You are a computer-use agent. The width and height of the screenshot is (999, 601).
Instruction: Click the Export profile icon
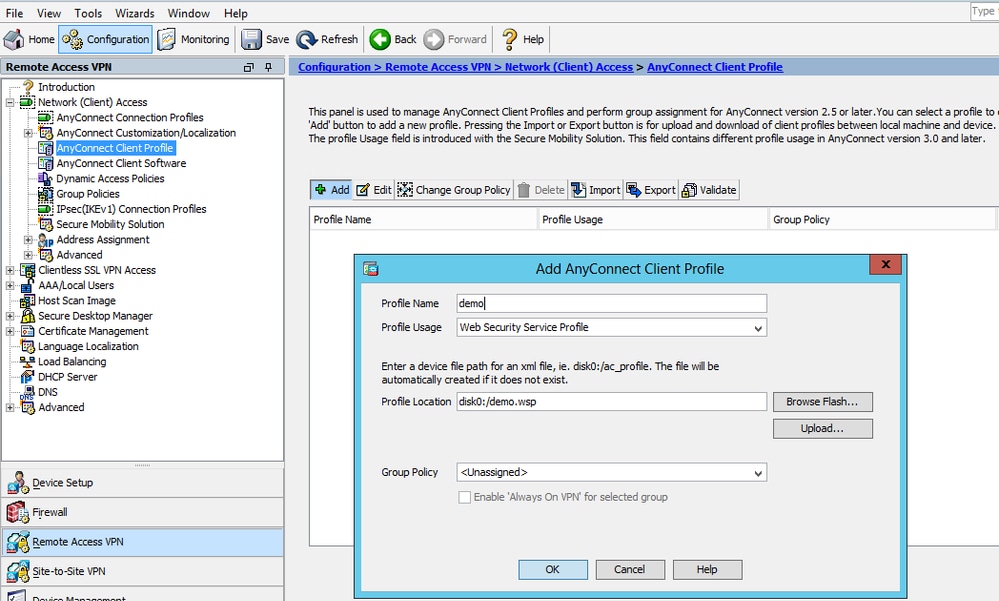[x=634, y=190]
